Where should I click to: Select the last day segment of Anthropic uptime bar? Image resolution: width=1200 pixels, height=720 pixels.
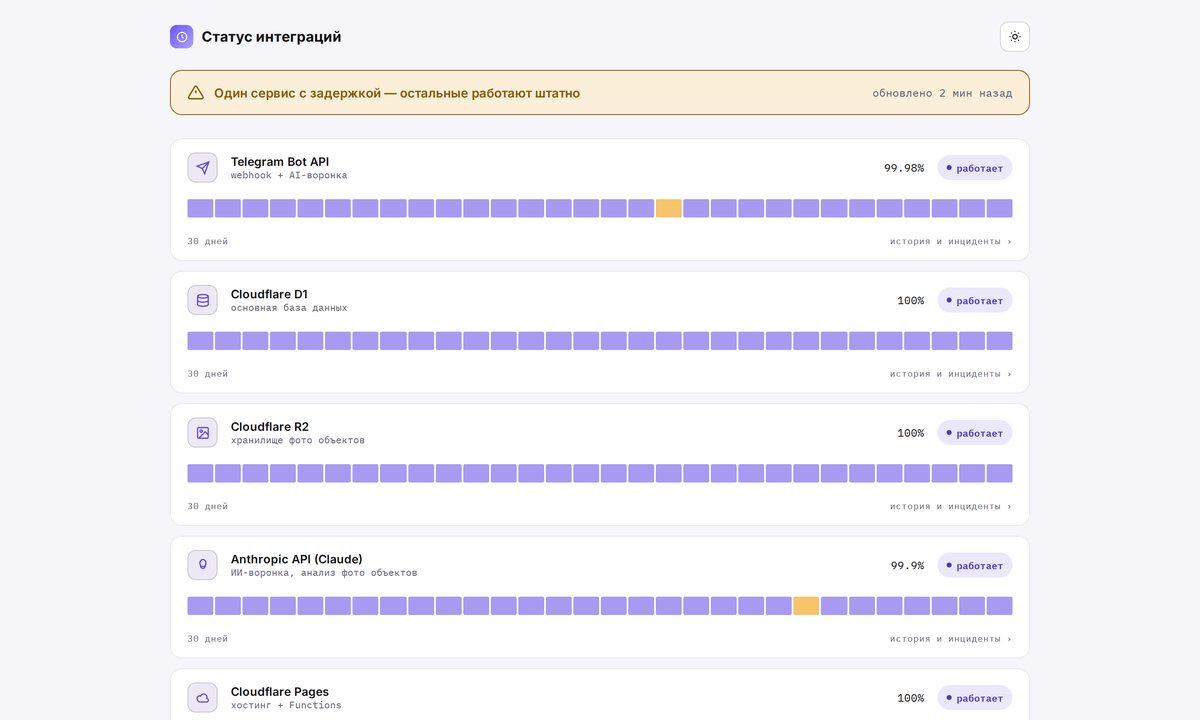1000,606
